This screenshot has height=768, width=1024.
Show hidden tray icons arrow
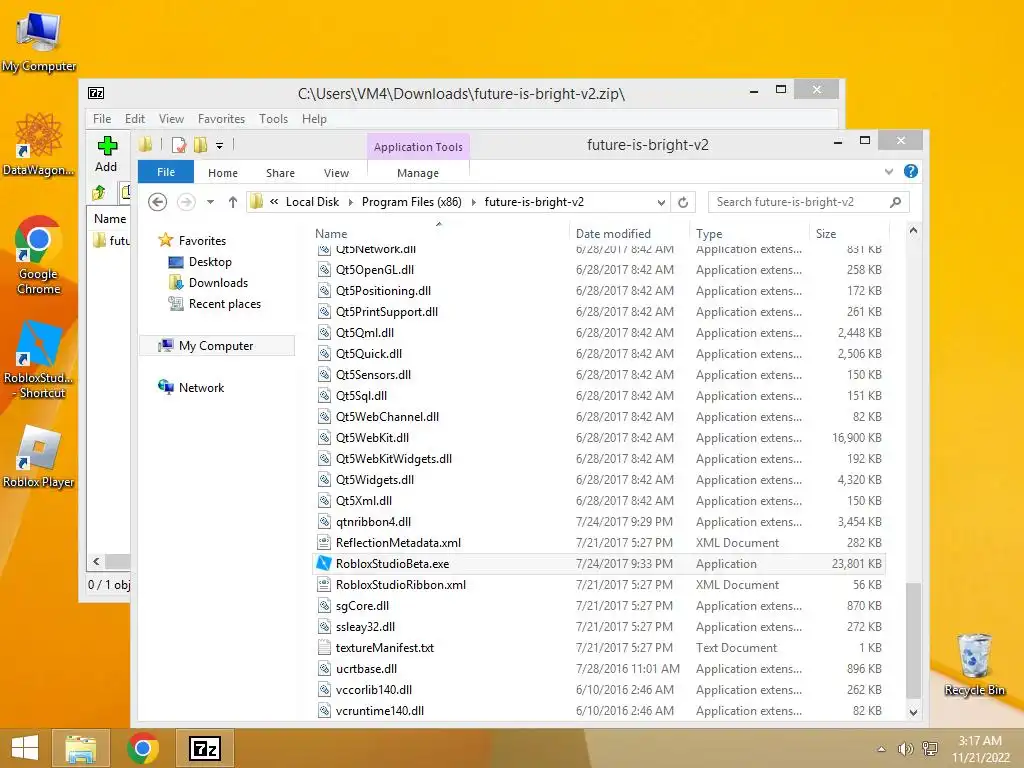pyautogui.click(x=882, y=749)
